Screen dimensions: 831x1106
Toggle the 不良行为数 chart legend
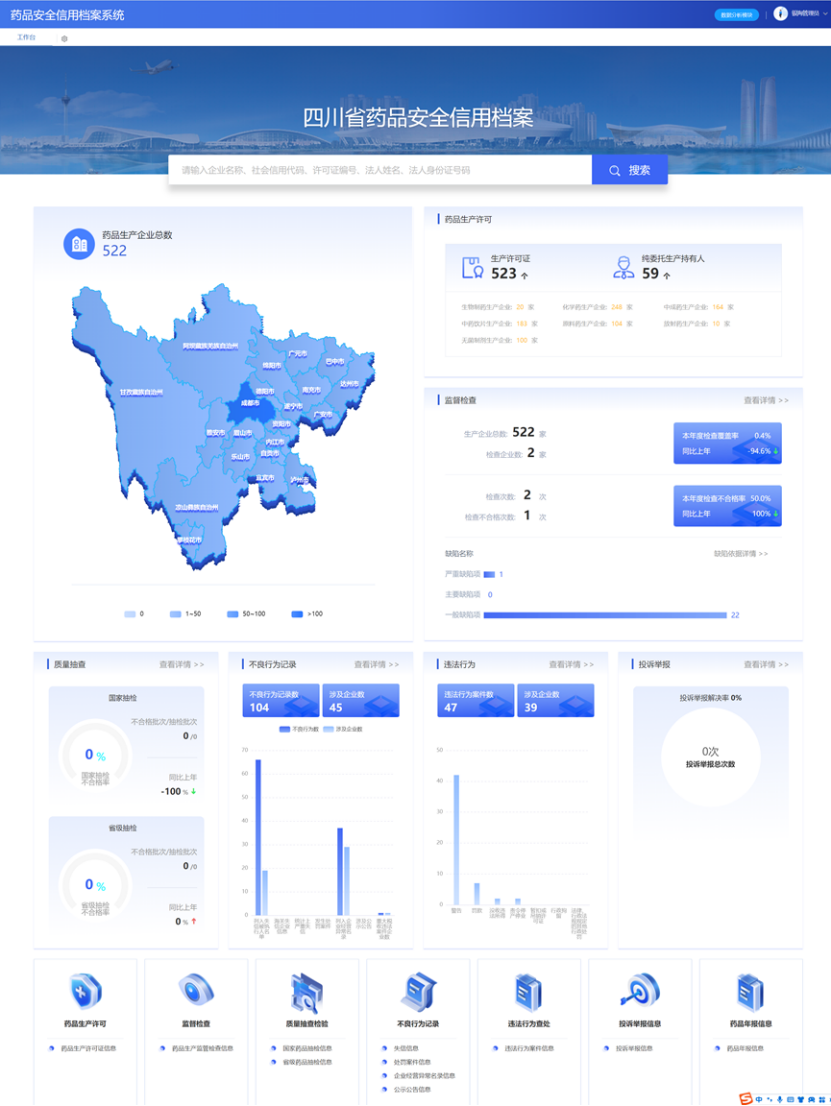(299, 729)
